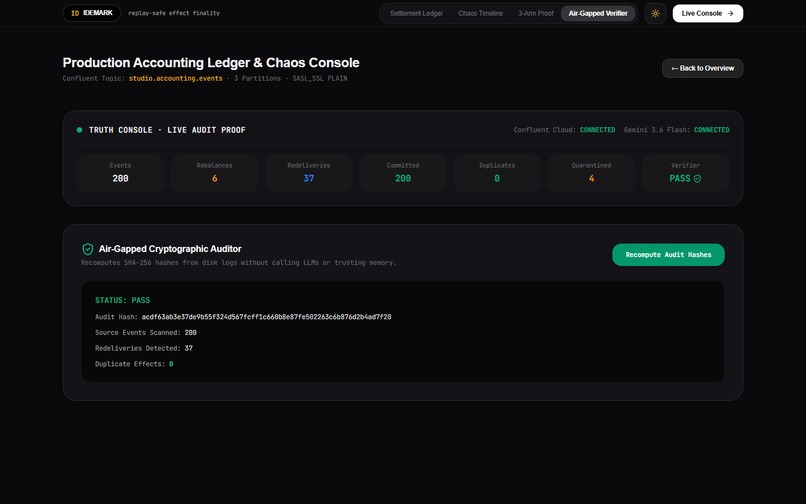Go Back to Overview
This screenshot has width=806, height=504.
tap(702, 68)
